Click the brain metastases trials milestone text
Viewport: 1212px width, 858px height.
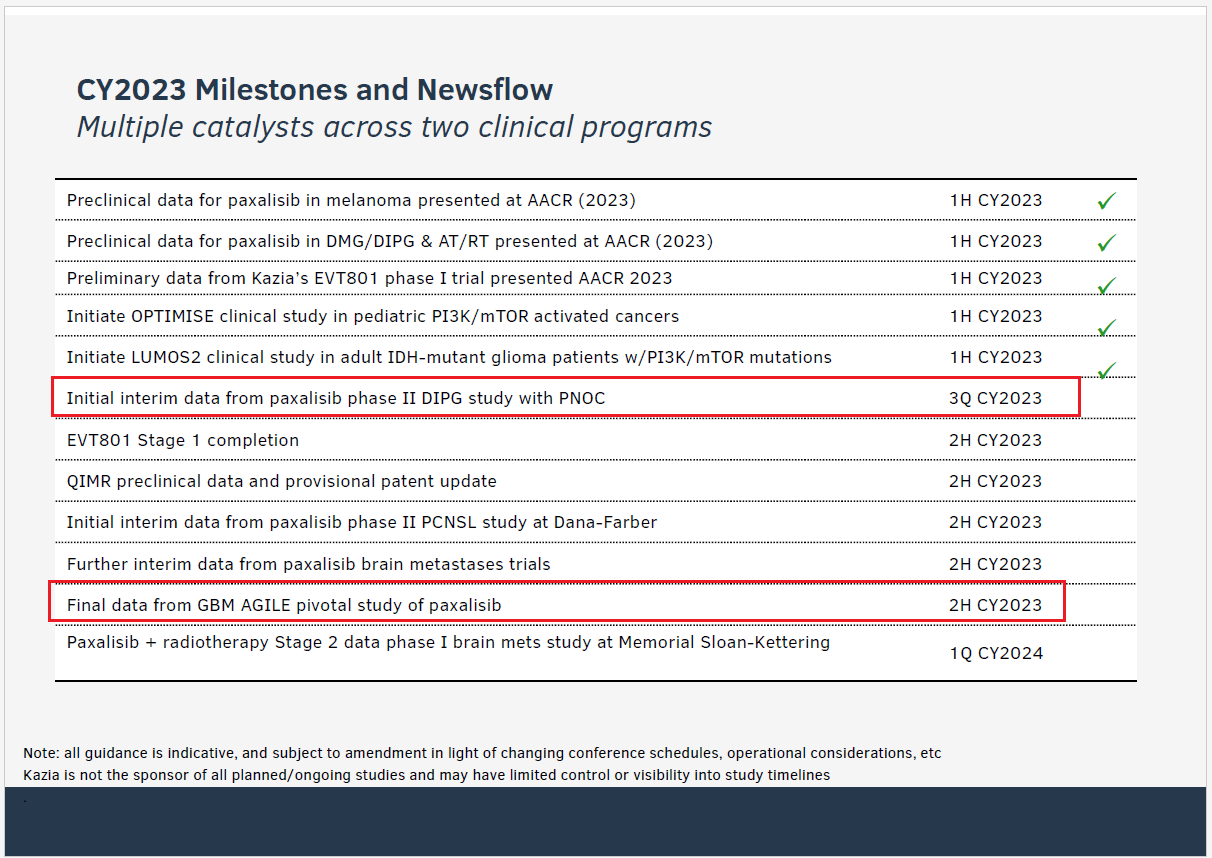tap(308, 564)
